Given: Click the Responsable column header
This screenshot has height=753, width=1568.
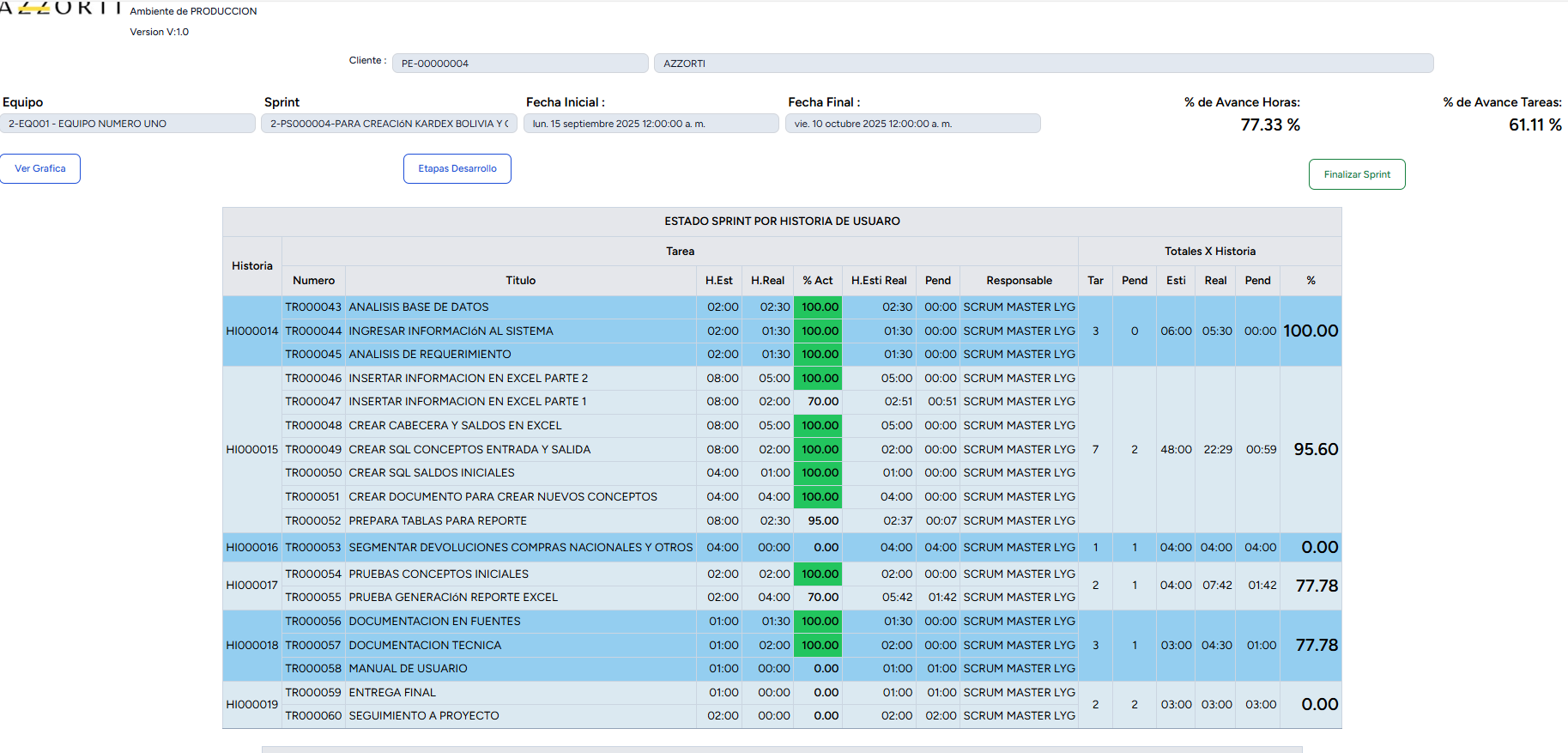Looking at the screenshot, I should (x=1019, y=281).
